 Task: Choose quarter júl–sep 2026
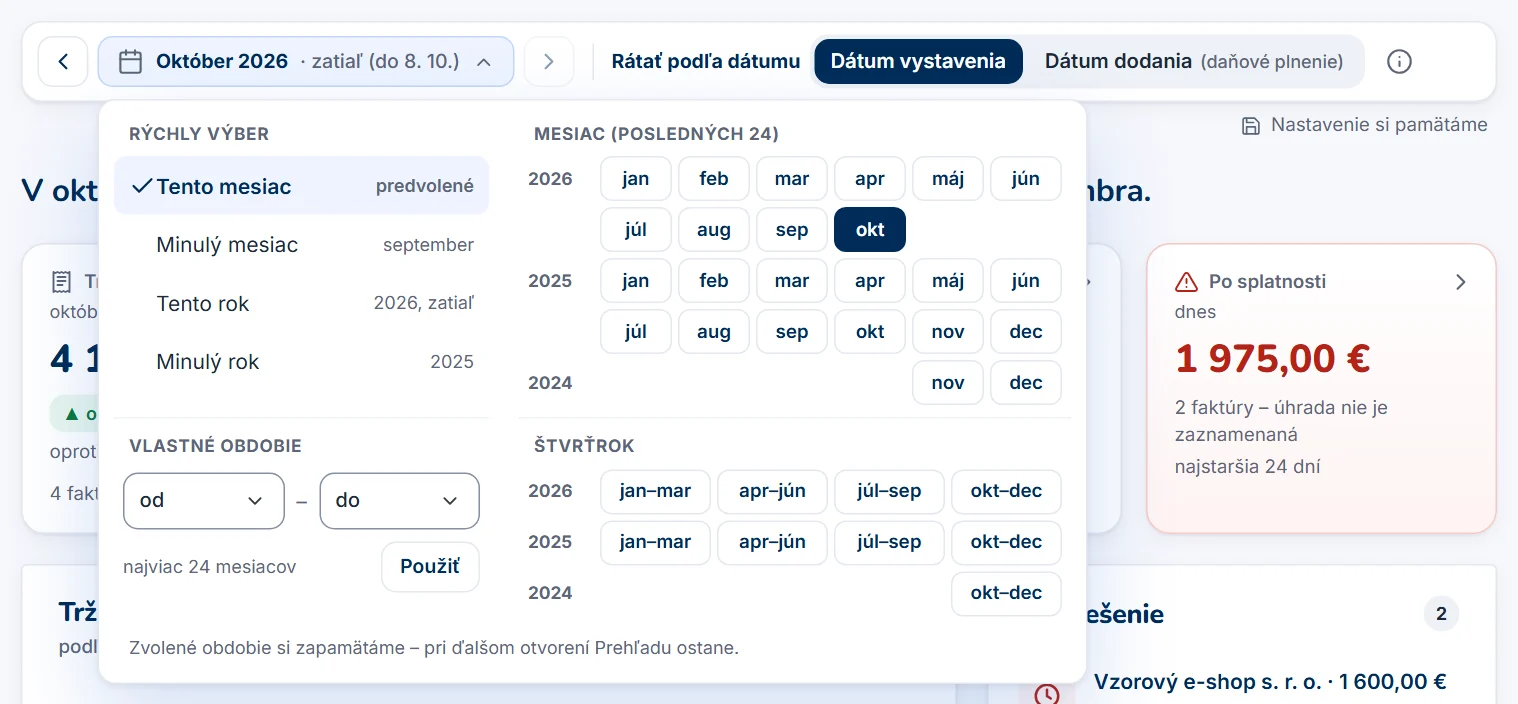pyautogui.click(x=889, y=491)
